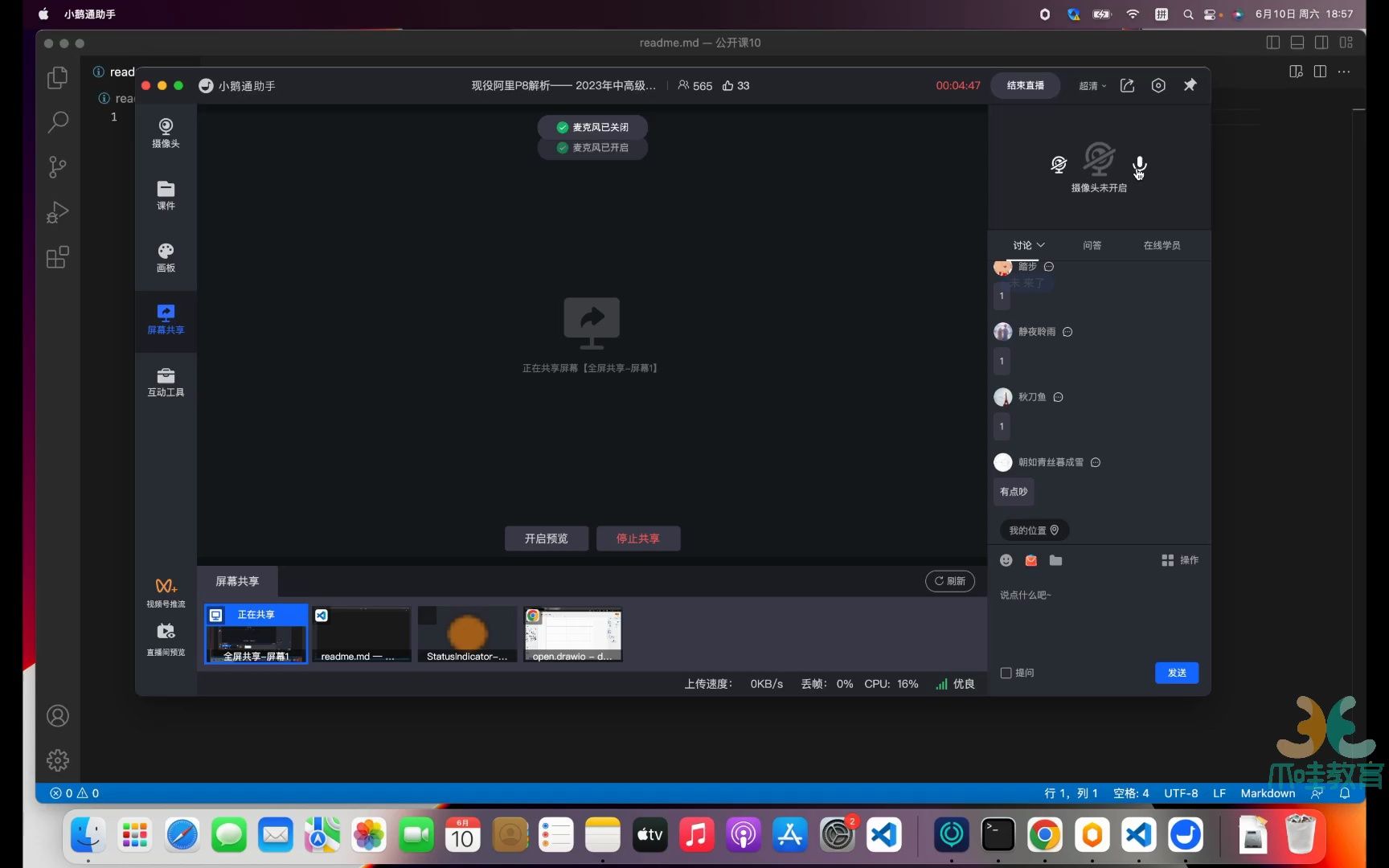
Task: Focus the 说点什么吧 chat input
Action: click(1099, 619)
